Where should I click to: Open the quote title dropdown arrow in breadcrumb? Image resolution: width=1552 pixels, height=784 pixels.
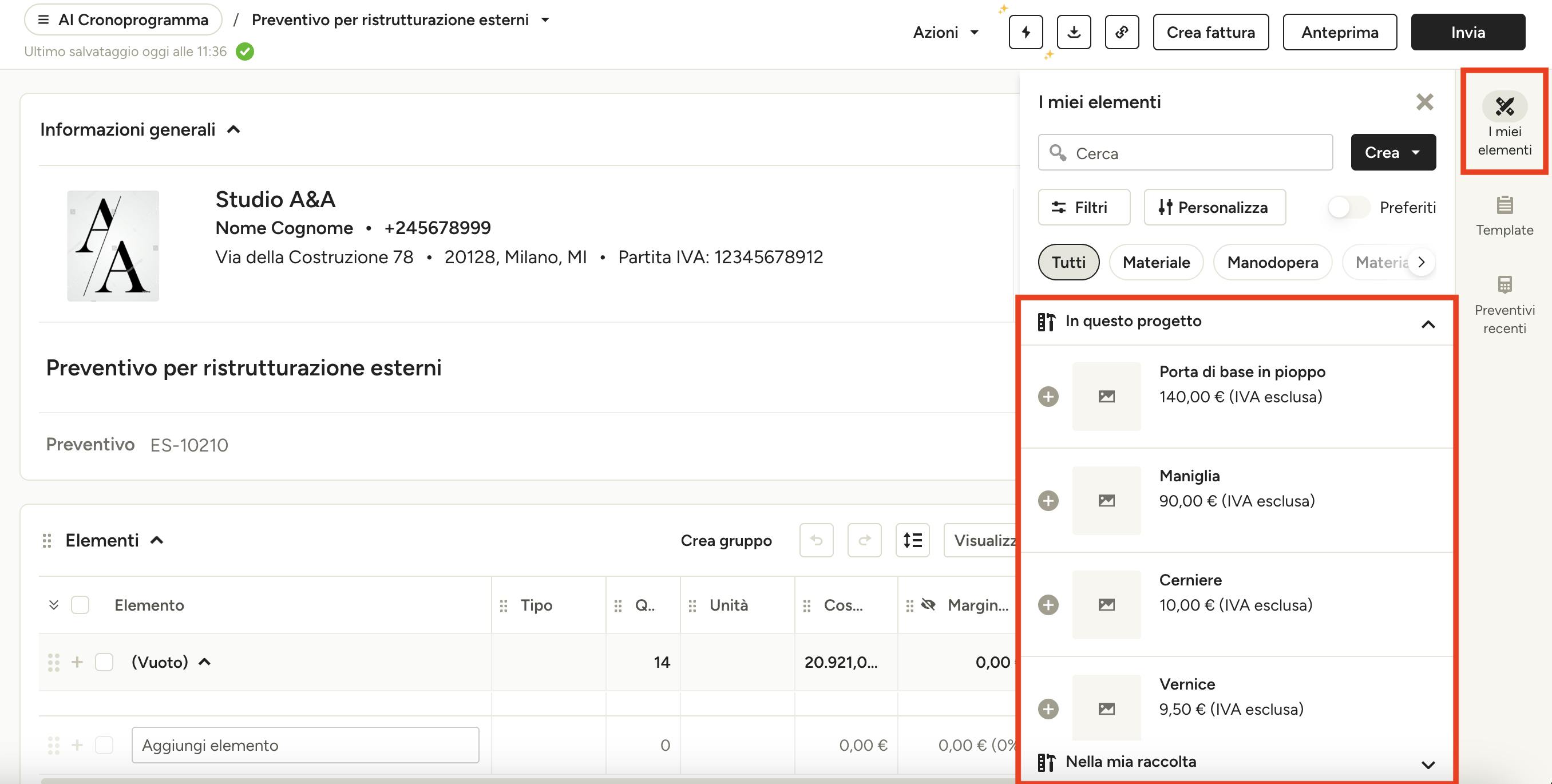[545, 20]
